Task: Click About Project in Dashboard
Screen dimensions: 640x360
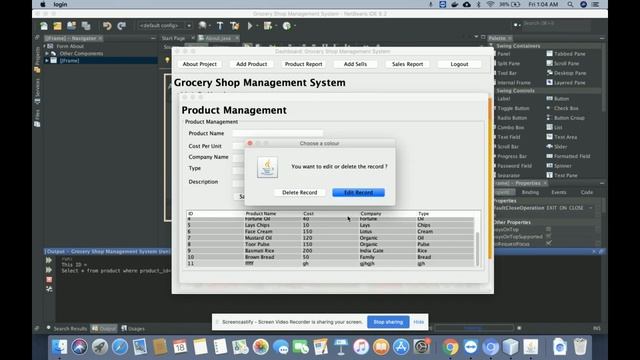Action: tap(200, 64)
